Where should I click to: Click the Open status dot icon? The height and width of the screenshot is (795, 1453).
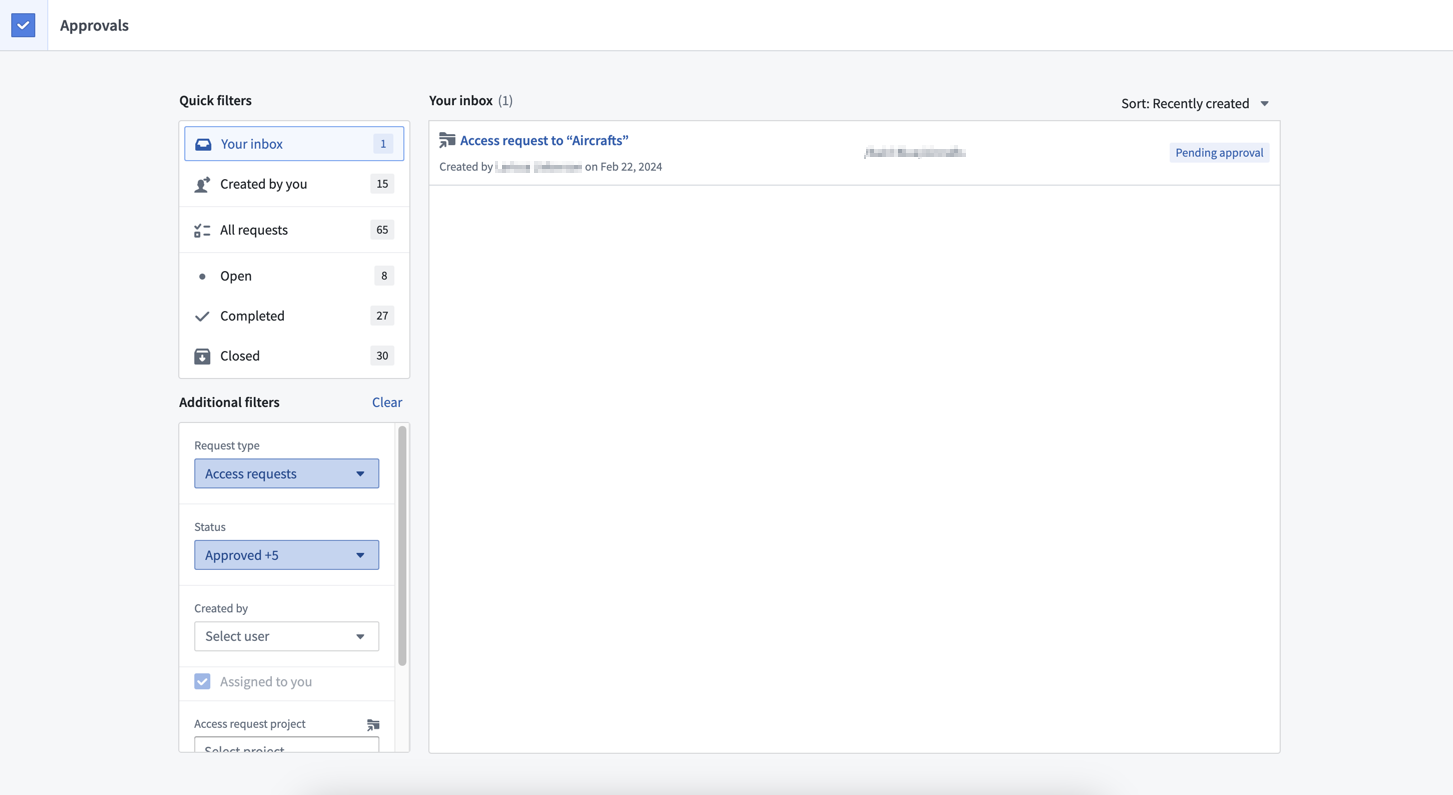pyautogui.click(x=202, y=276)
